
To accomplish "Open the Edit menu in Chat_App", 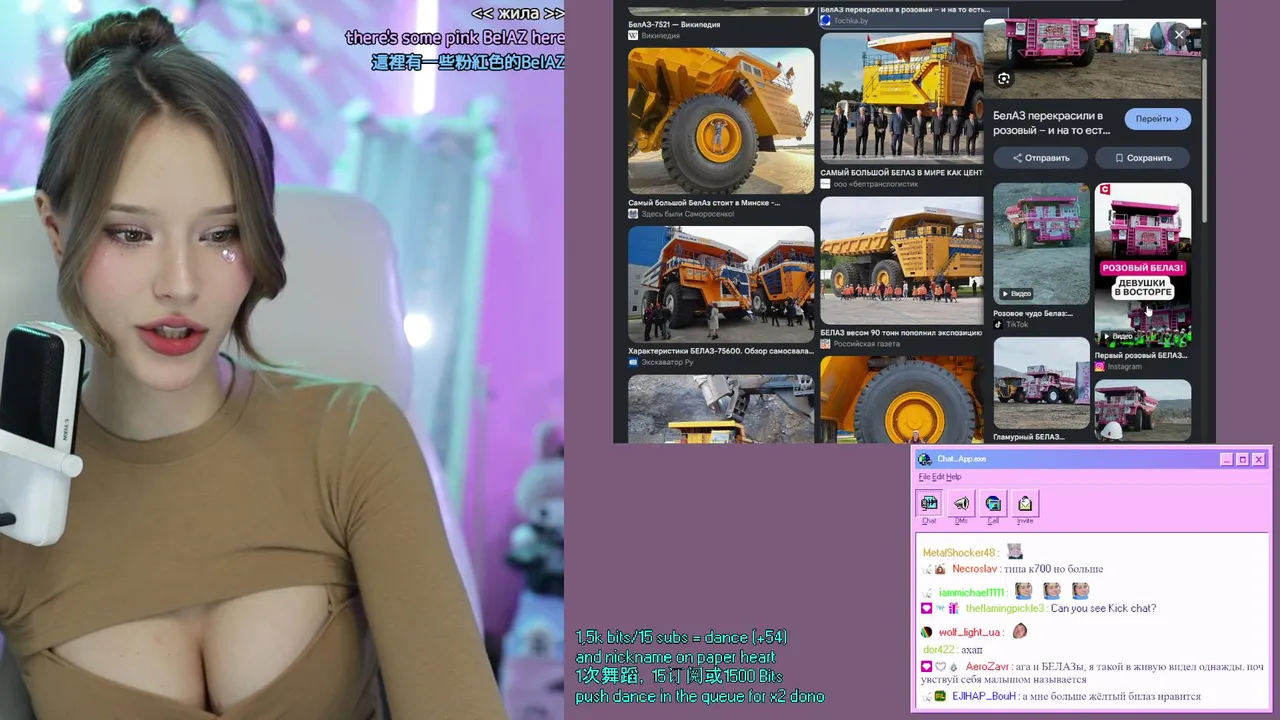I will coord(938,477).
